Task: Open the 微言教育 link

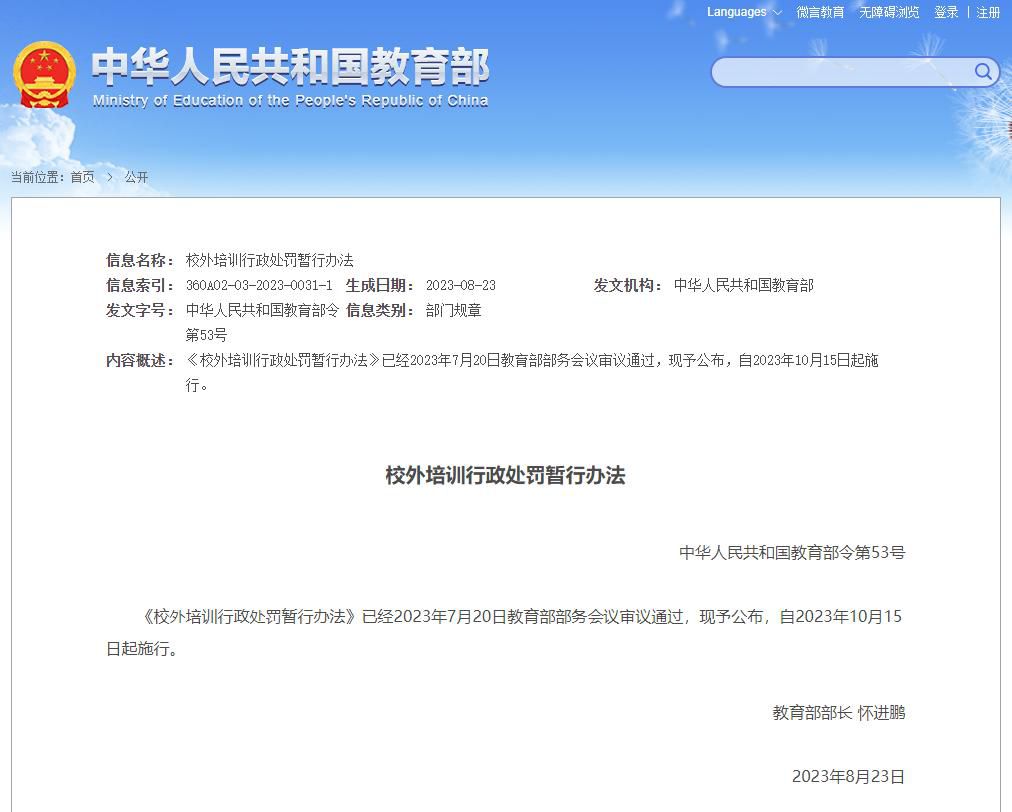Action: (x=820, y=12)
